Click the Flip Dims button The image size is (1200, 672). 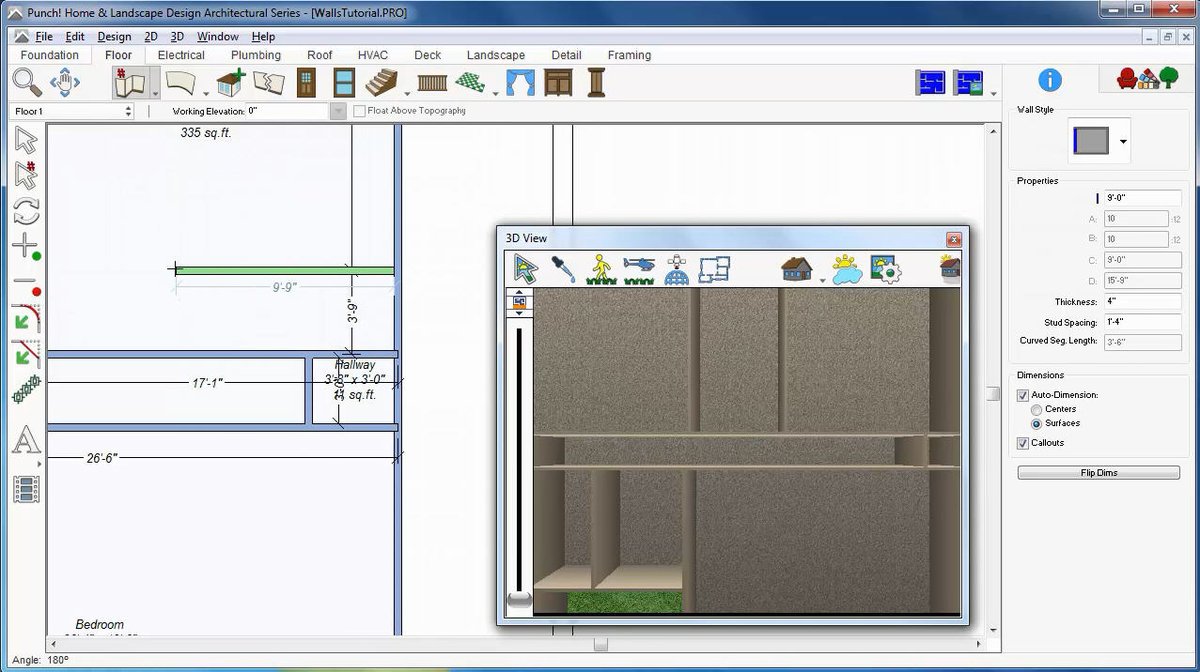coord(1099,472)
